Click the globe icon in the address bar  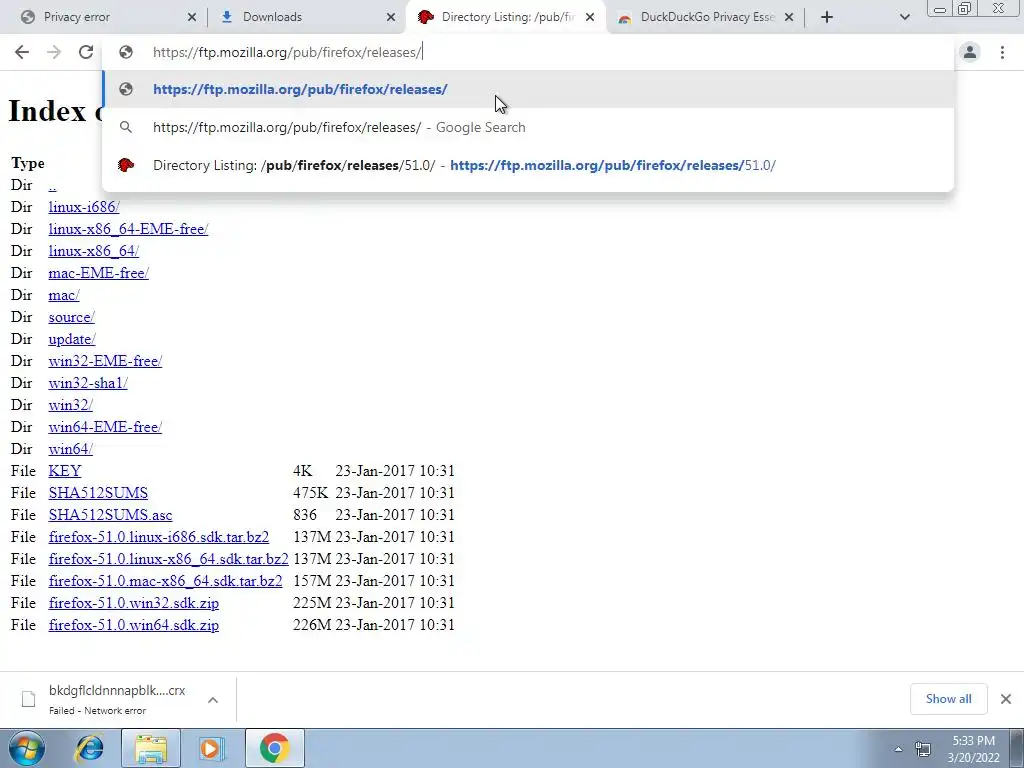[x=126, y=52]
